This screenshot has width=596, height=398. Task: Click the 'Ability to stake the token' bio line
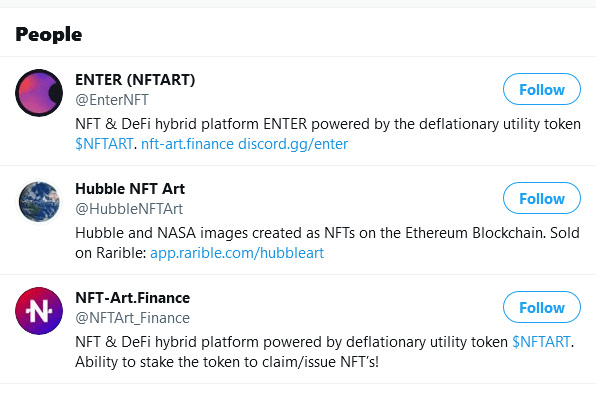click(227, 362)
